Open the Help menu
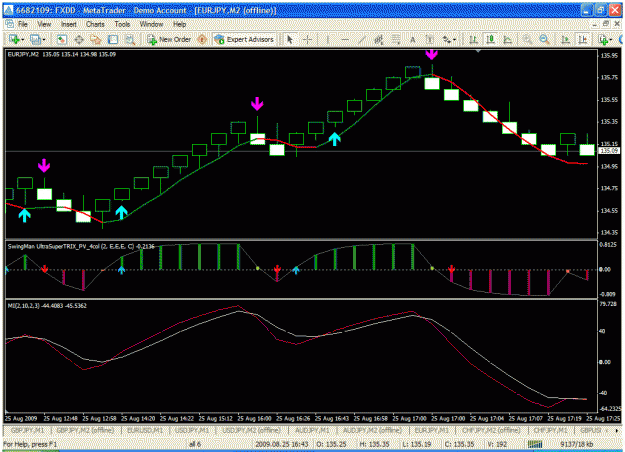The image size is (625, 452). [x=179, y=24]
